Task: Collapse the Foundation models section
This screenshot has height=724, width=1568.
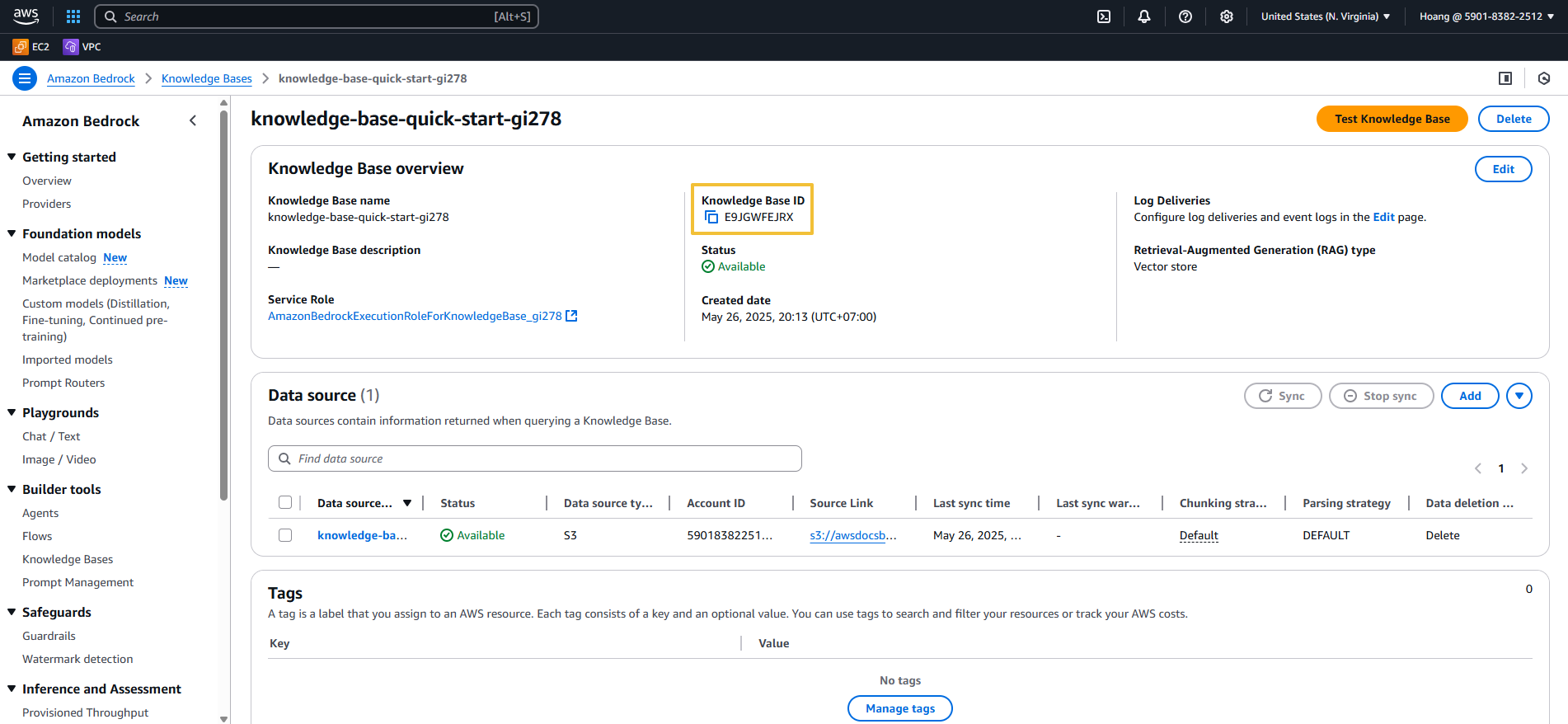Action: coord(12,233)
